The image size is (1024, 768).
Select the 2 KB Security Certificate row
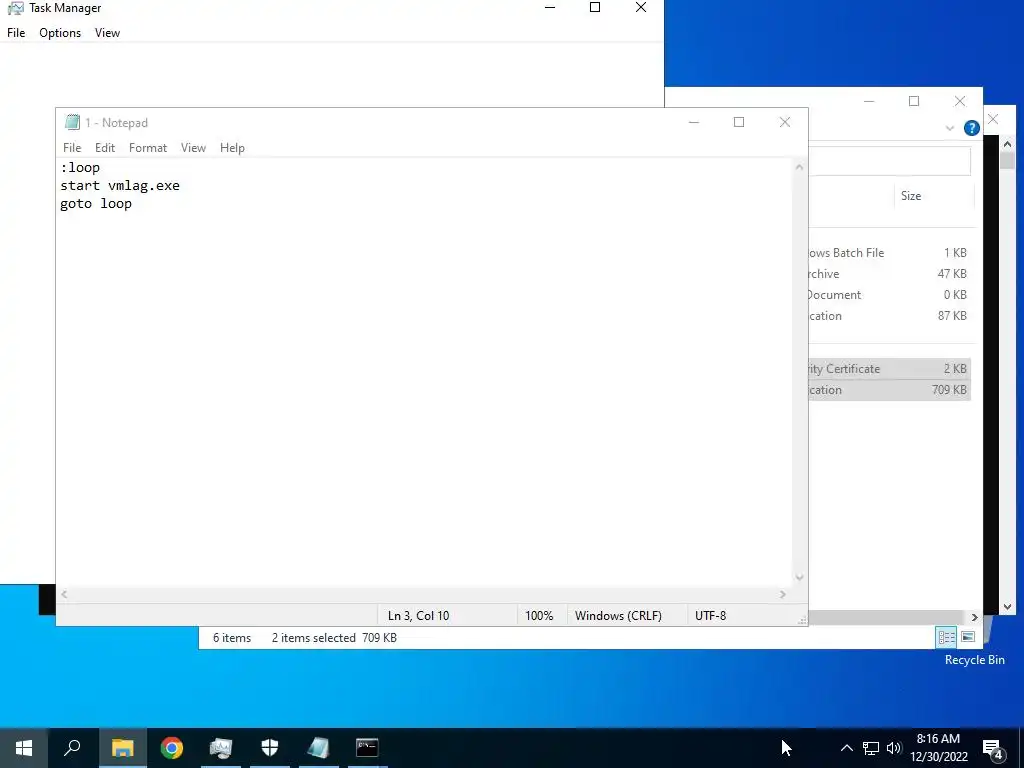pyautogui.click(x=889, y=368)
